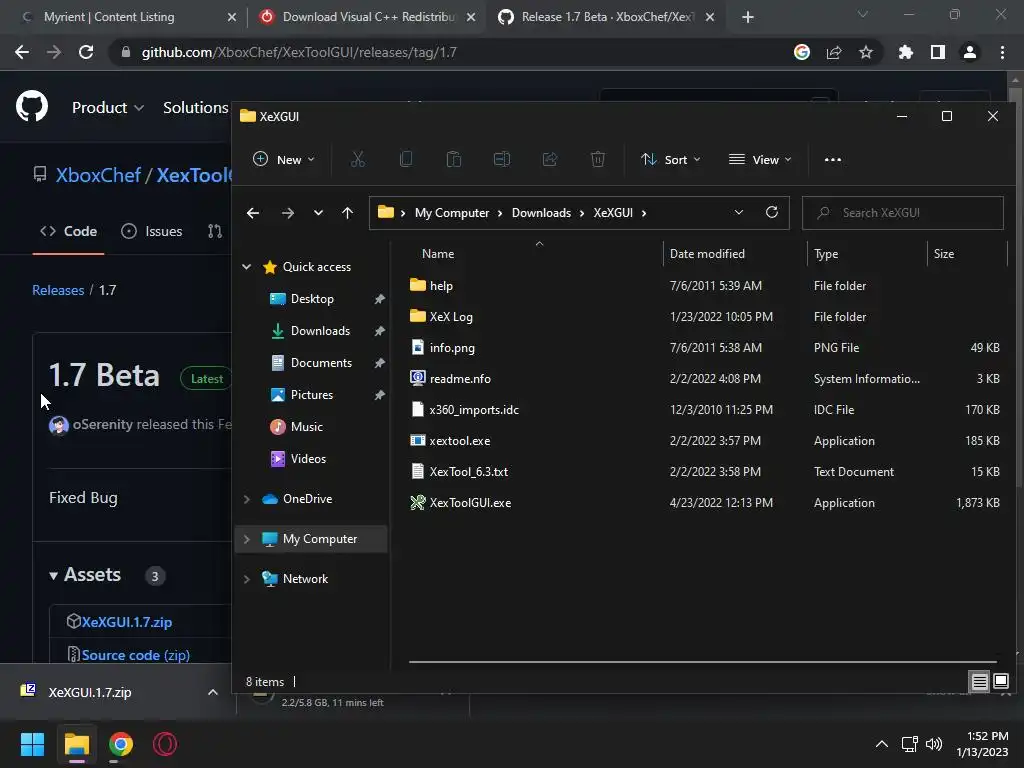This screenshot has width=1024, height=768.
Task: Open Opera browser from the taskbar
Action: click(x=165, y=744)
